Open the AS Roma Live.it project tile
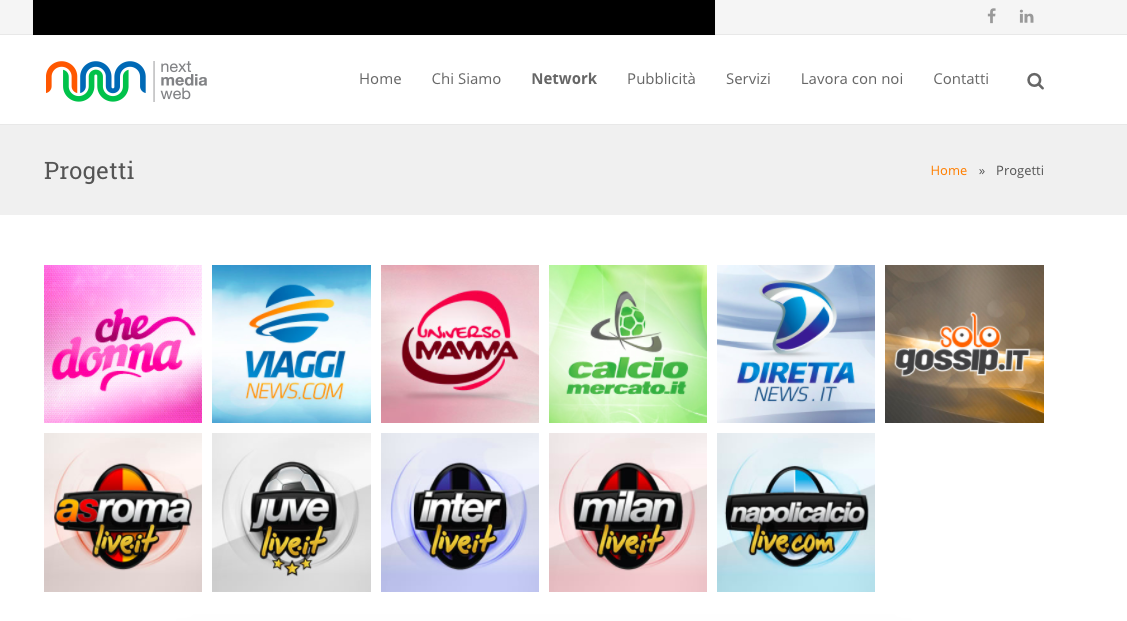1127x621 pixels. (x=123, y=512)
